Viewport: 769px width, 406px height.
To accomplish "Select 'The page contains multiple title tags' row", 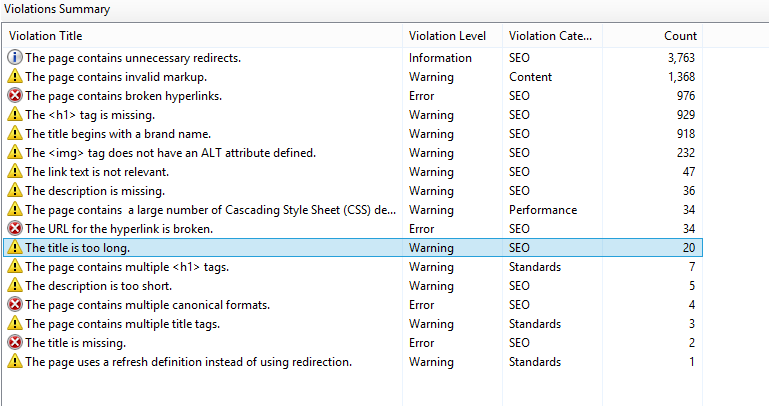I will 353,324.
